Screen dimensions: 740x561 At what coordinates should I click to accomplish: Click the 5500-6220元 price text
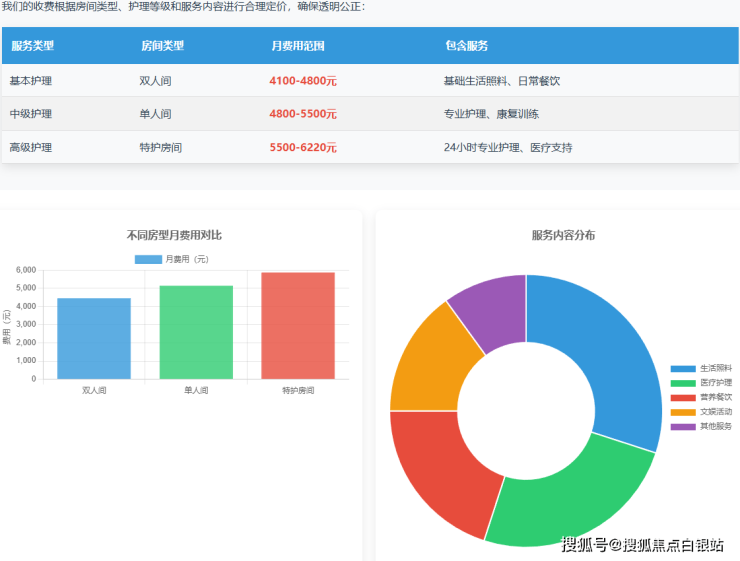302,147
